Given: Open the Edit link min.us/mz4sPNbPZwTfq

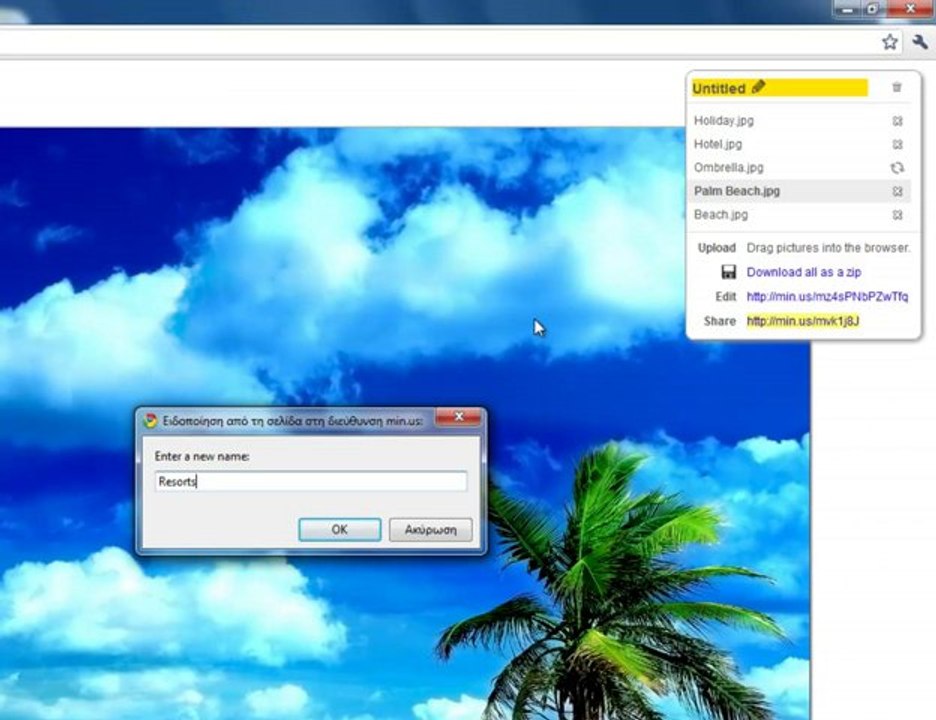Looking at the screenshot, I should (827, 297).
